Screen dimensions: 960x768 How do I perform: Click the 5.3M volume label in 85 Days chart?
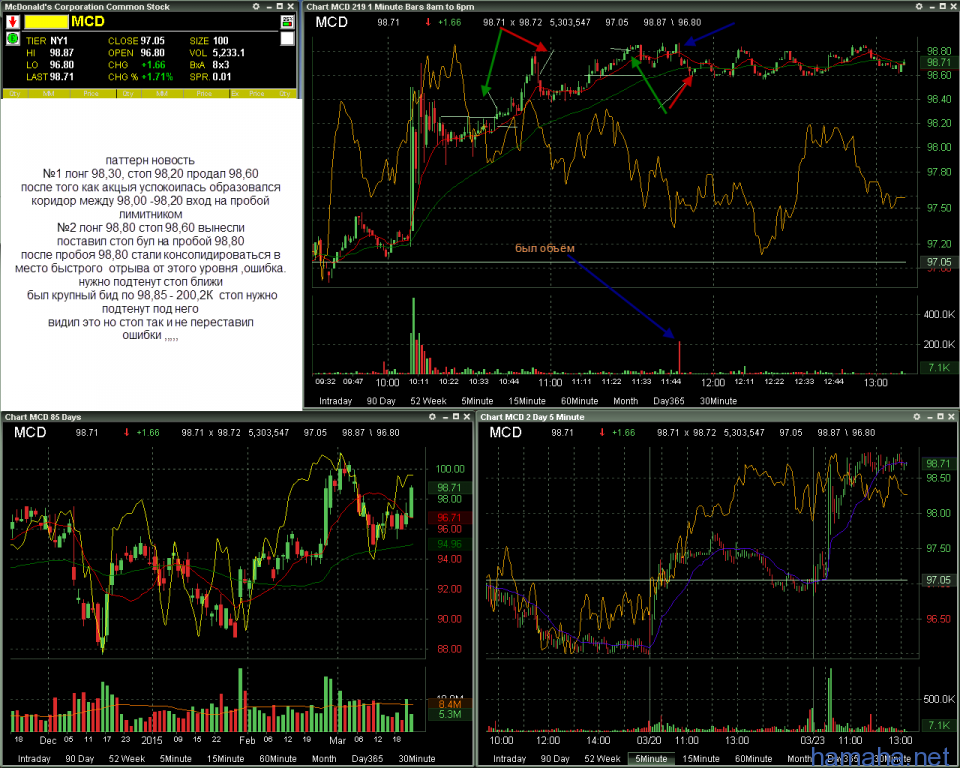[449, 714]
